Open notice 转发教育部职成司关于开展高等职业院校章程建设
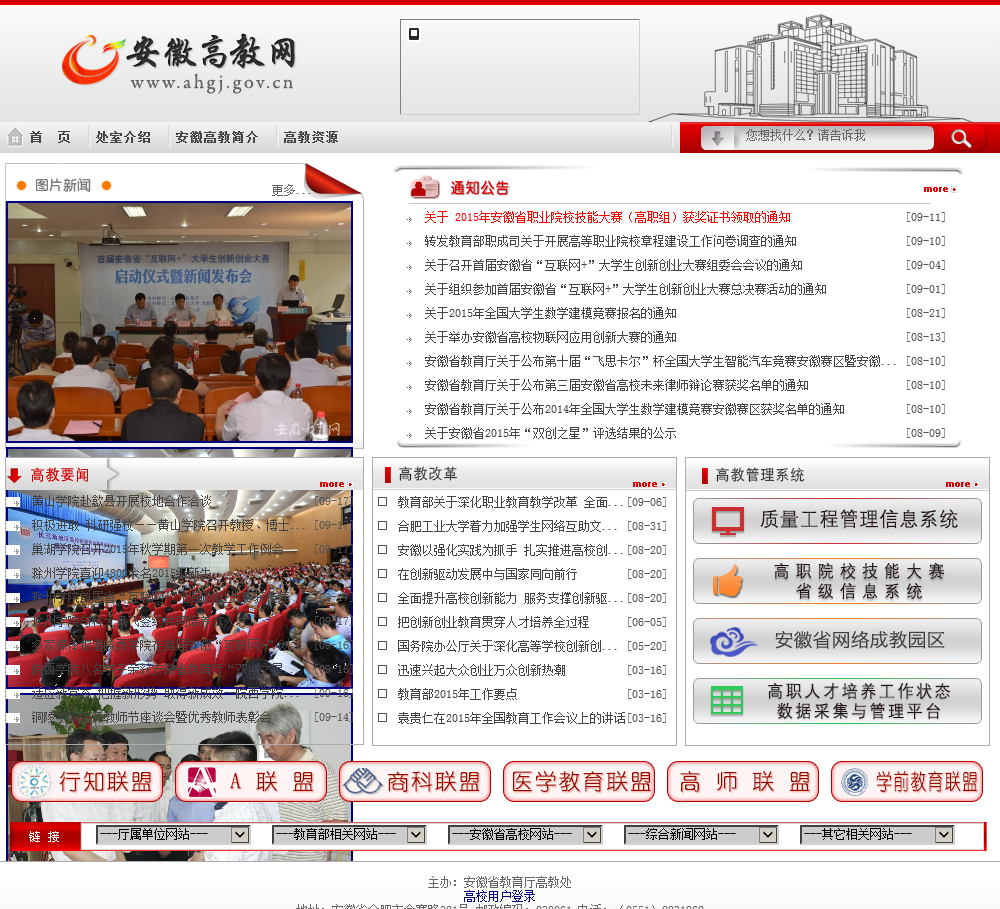1000x909 pixels. tap(610, 241)
